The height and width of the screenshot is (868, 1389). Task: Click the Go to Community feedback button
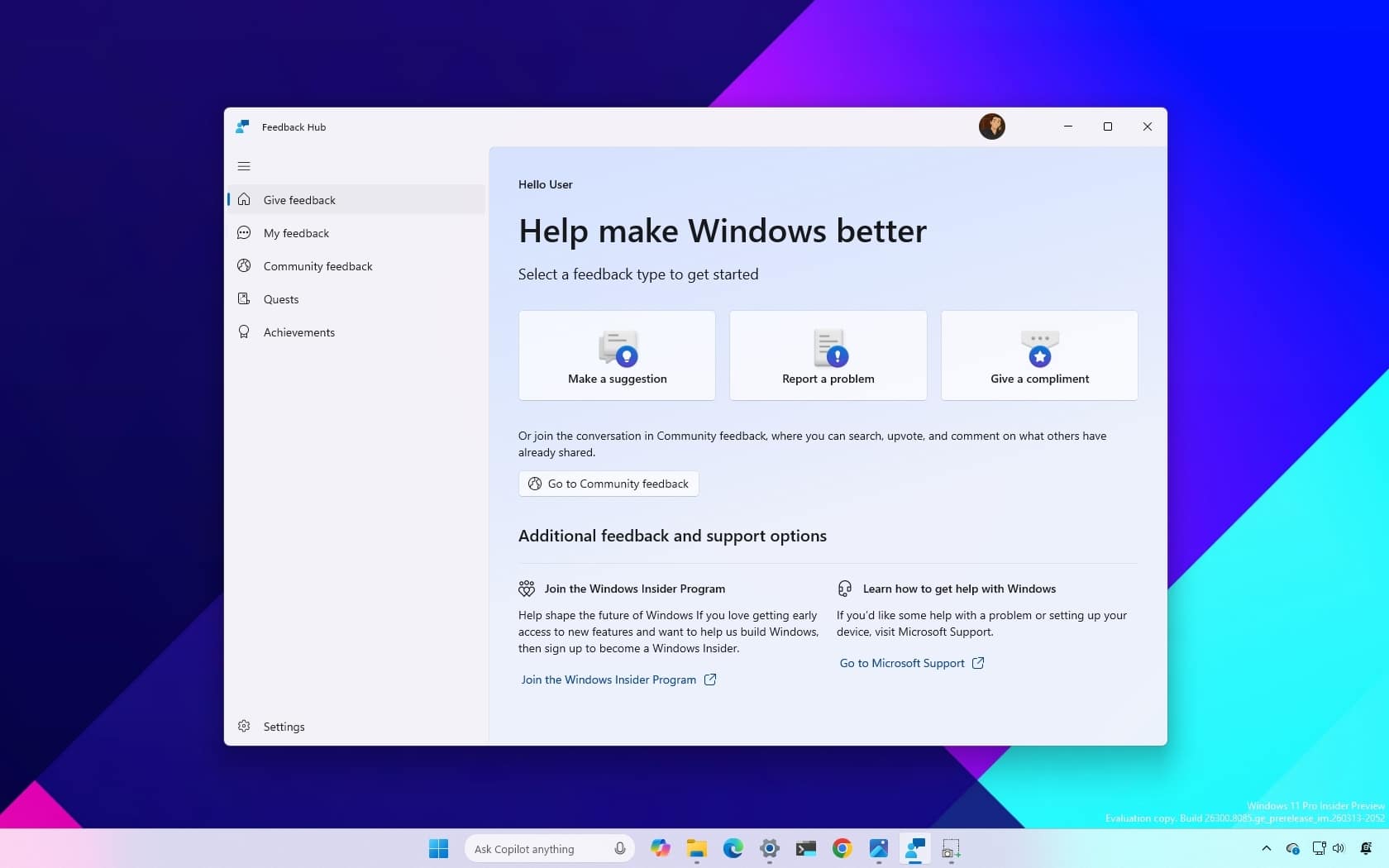click(608, 484)
